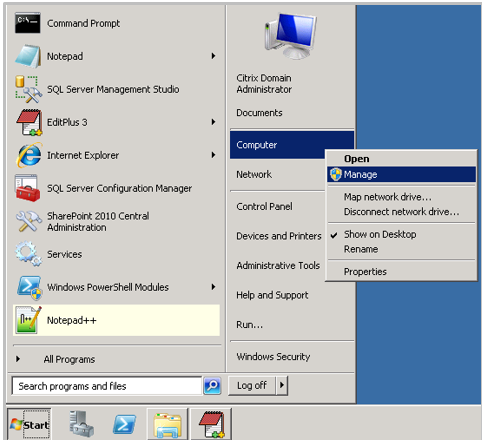Screen dimensions: 482x440
Task: Click the Start button
Action: pyautogui.click(x=29, y=425)
